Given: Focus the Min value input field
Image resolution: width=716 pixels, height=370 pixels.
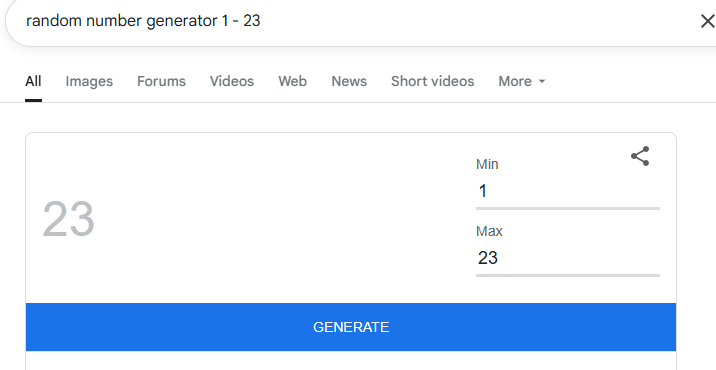Looking at the screenshot, I should click(x=568, y=191).
